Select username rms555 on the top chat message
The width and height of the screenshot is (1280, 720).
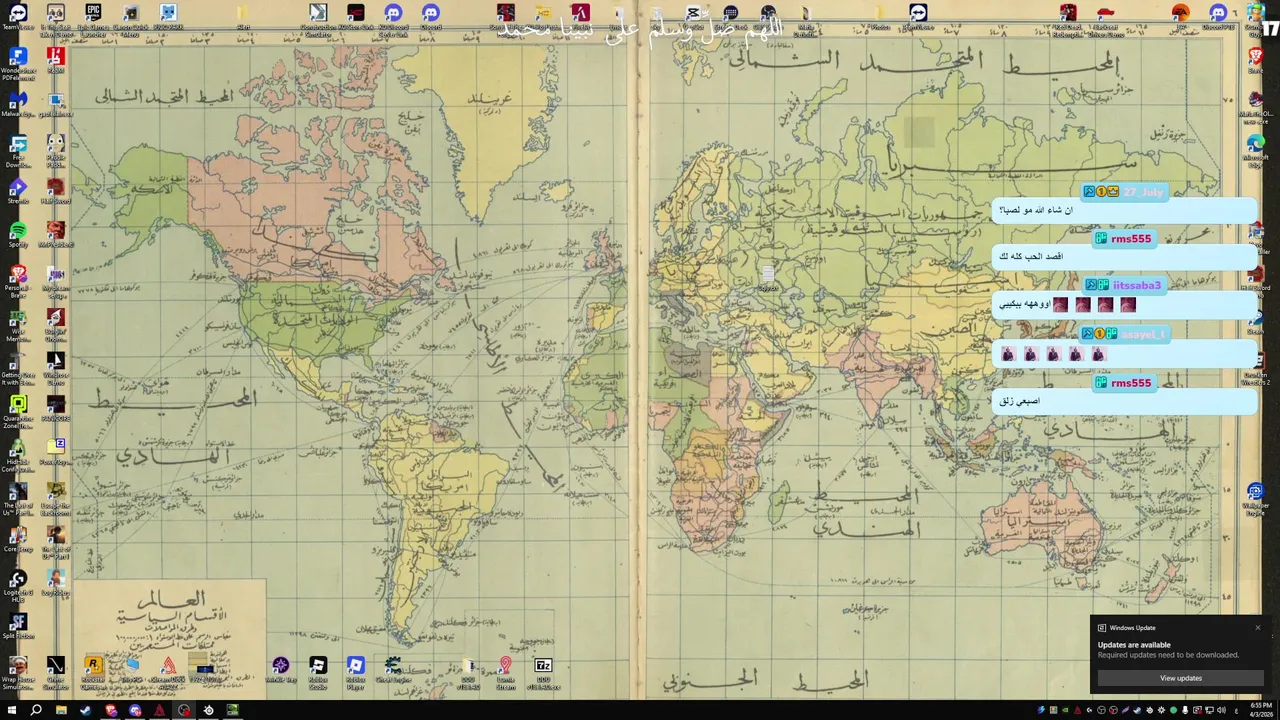[1130, 239]
